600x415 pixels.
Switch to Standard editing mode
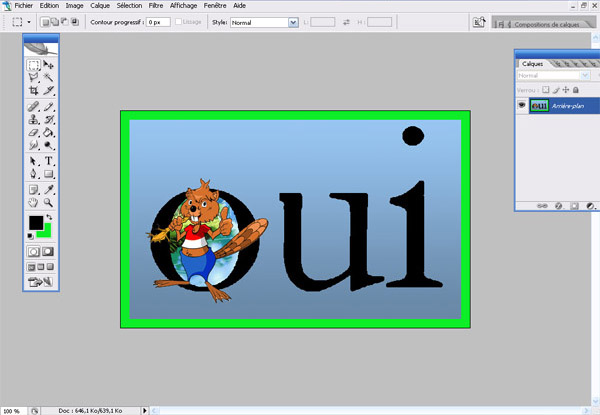point(33,252)
